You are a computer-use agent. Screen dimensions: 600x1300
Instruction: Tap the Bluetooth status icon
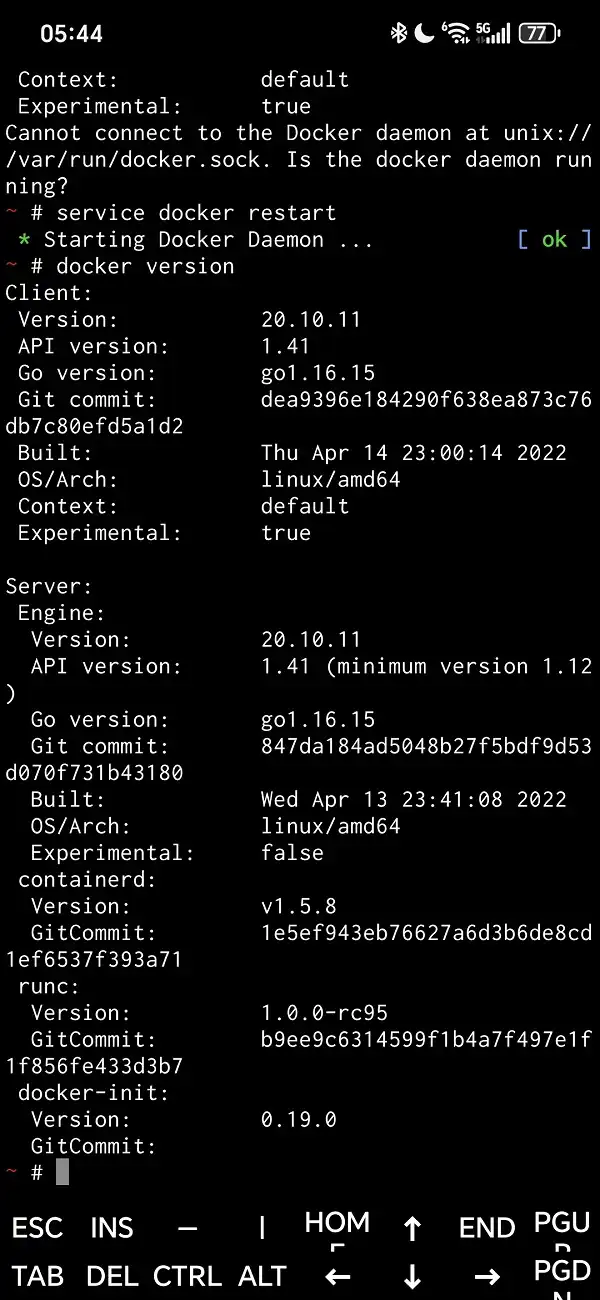[398, 33]
